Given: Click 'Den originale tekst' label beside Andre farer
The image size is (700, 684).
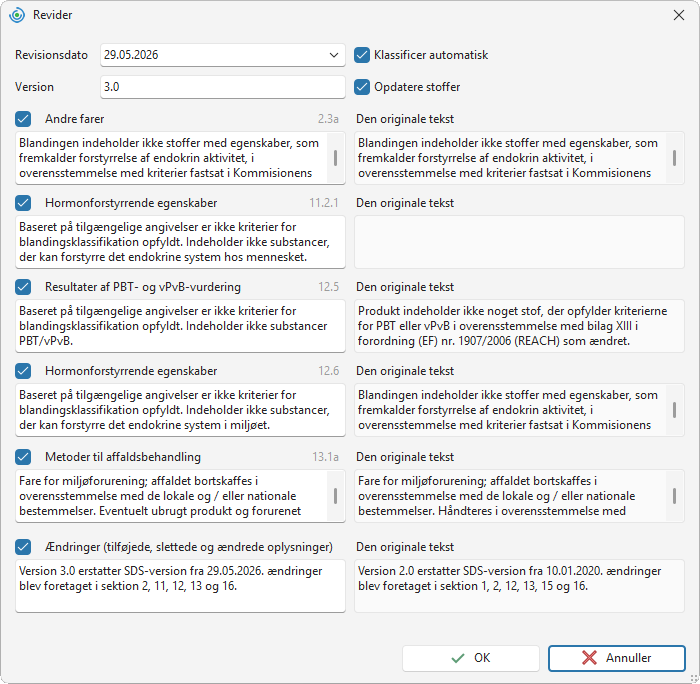Looking at the screenshot, I should 405,119.
